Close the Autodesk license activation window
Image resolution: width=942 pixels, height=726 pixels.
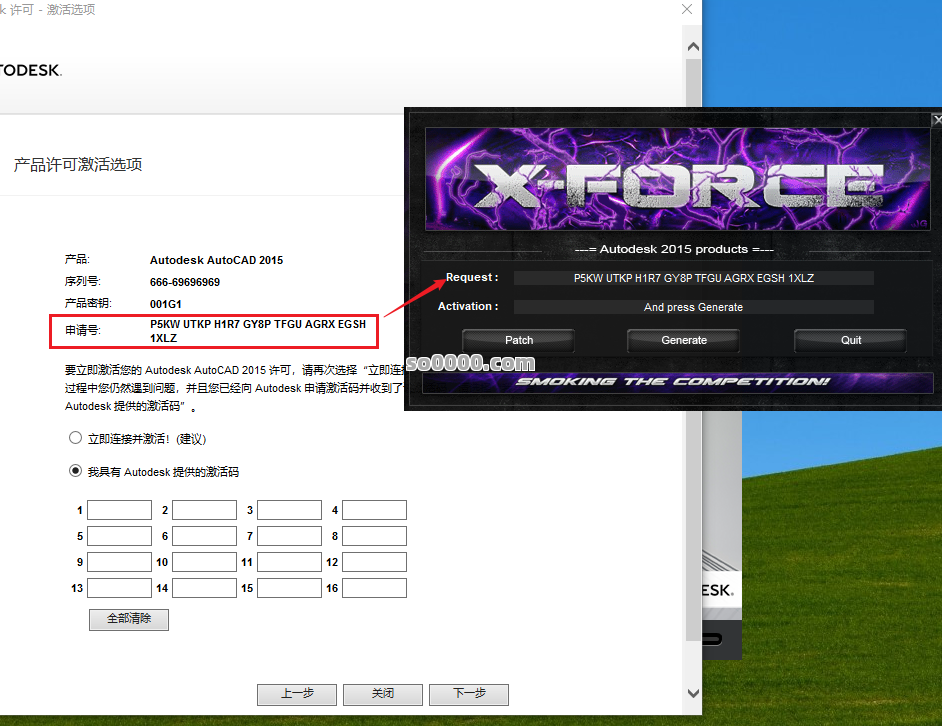[x=686, y=9]
